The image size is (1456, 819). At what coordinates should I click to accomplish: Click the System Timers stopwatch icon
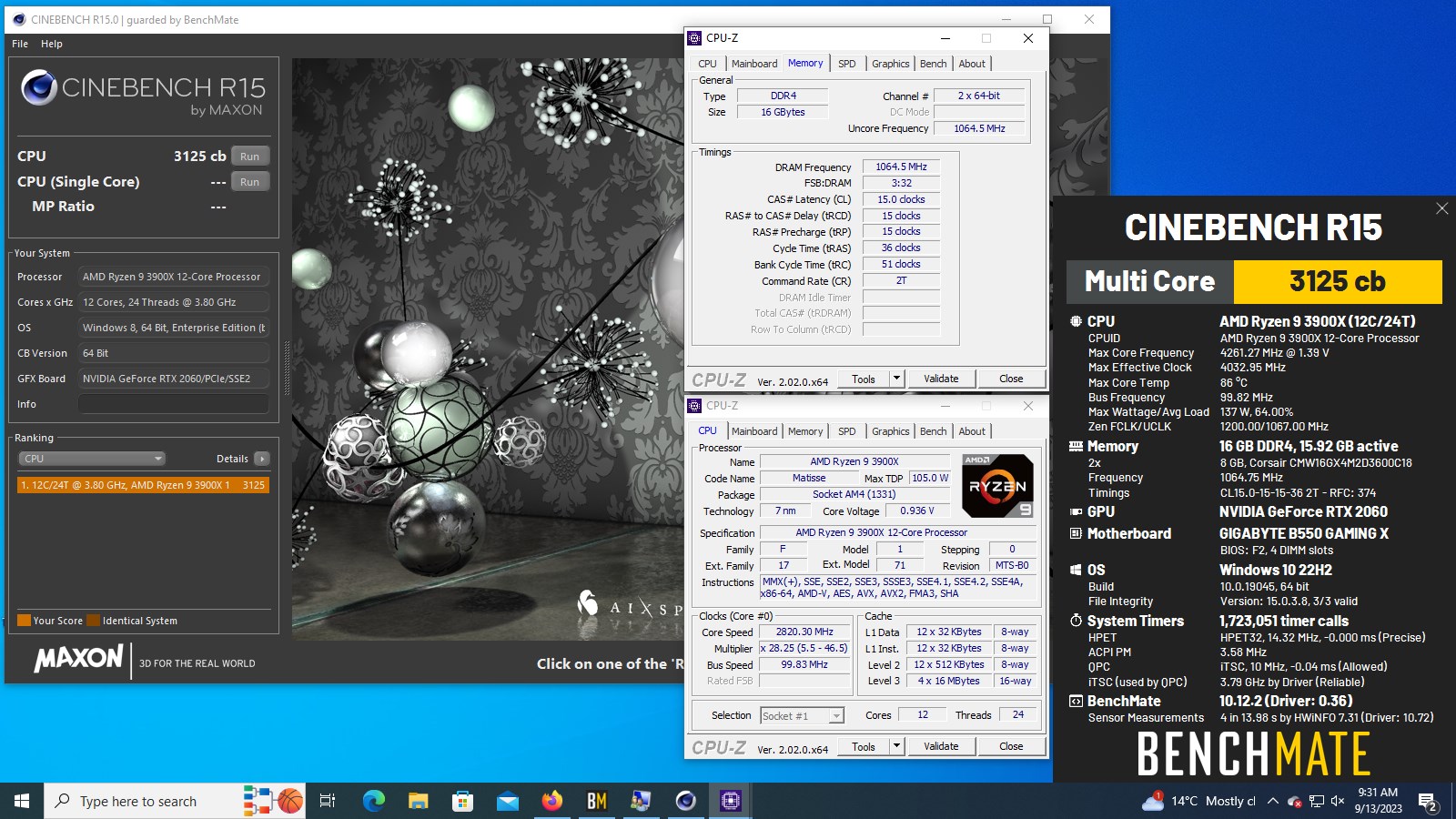point(1076,621)
